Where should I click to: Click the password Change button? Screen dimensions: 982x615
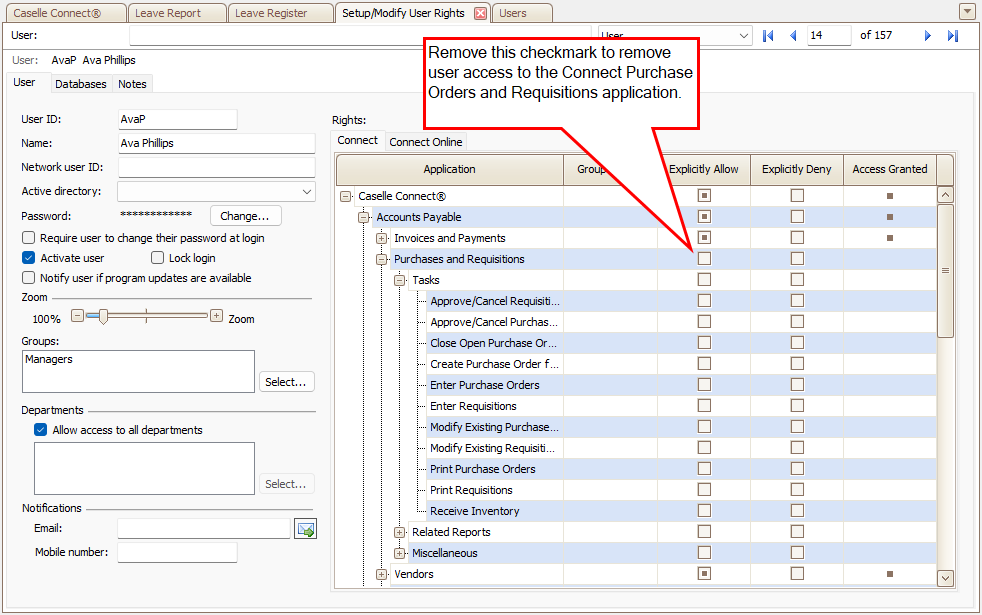tap(245, 216)
